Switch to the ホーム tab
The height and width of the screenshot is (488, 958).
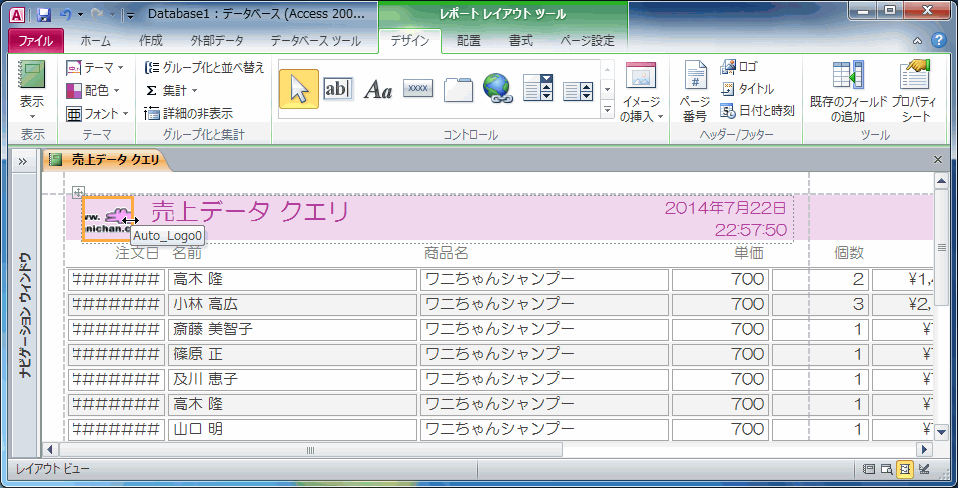click(x=95, y=41)
